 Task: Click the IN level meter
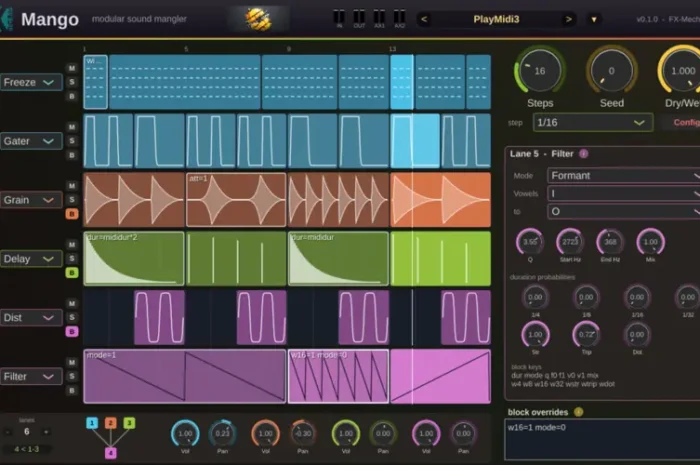(339, 18)
